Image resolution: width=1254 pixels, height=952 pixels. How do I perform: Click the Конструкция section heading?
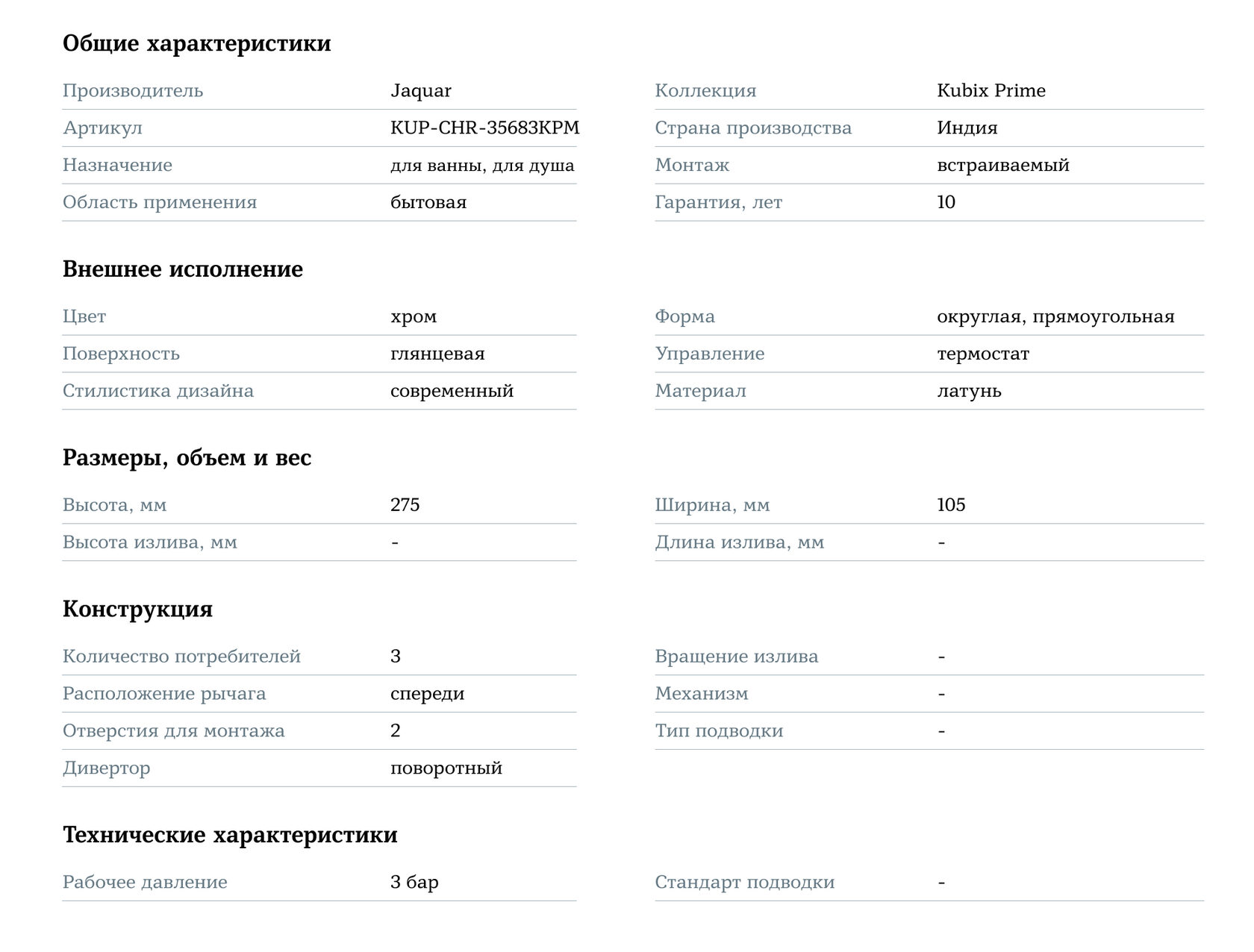(x=137, y=610)
